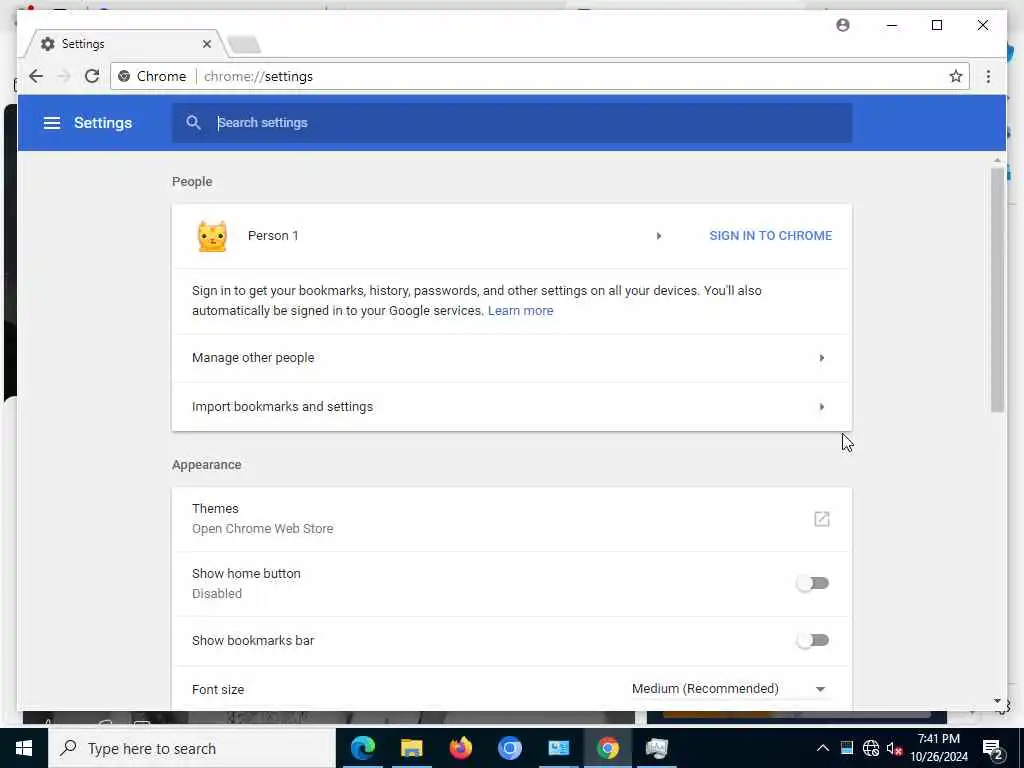Click the muted volume tray icon
Image resolution: width=1024 pixels, height=768 pixels.
click(x=894, y=748)
